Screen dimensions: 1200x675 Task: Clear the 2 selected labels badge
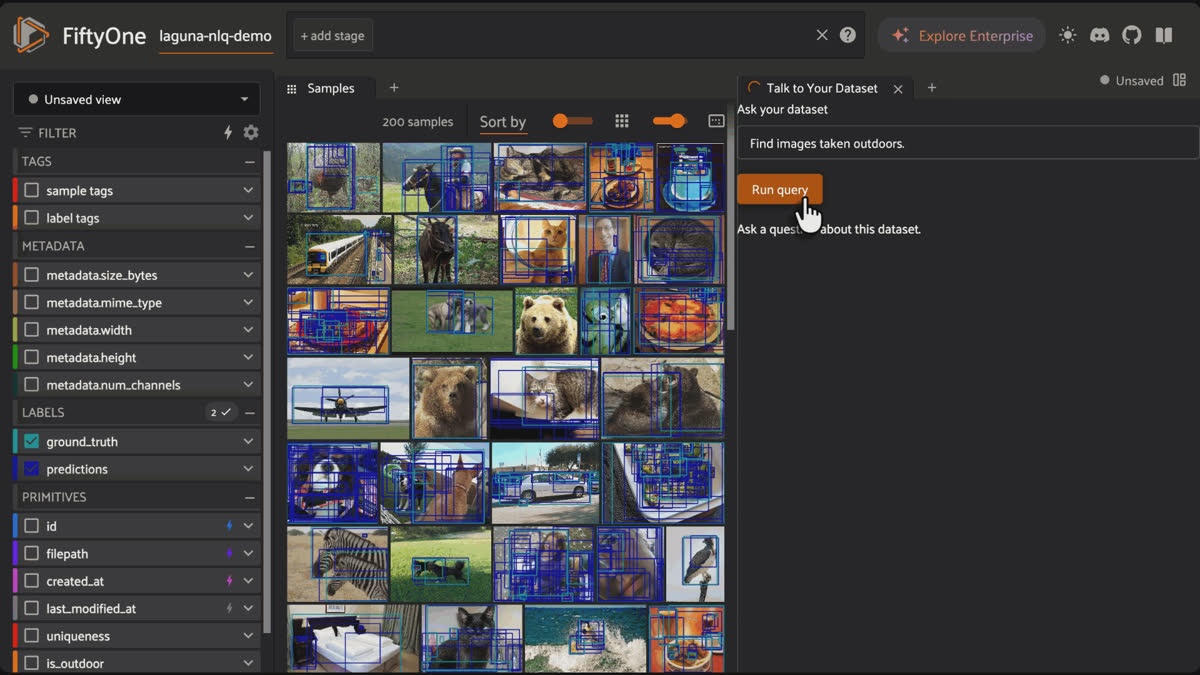(x=220, y=412)
